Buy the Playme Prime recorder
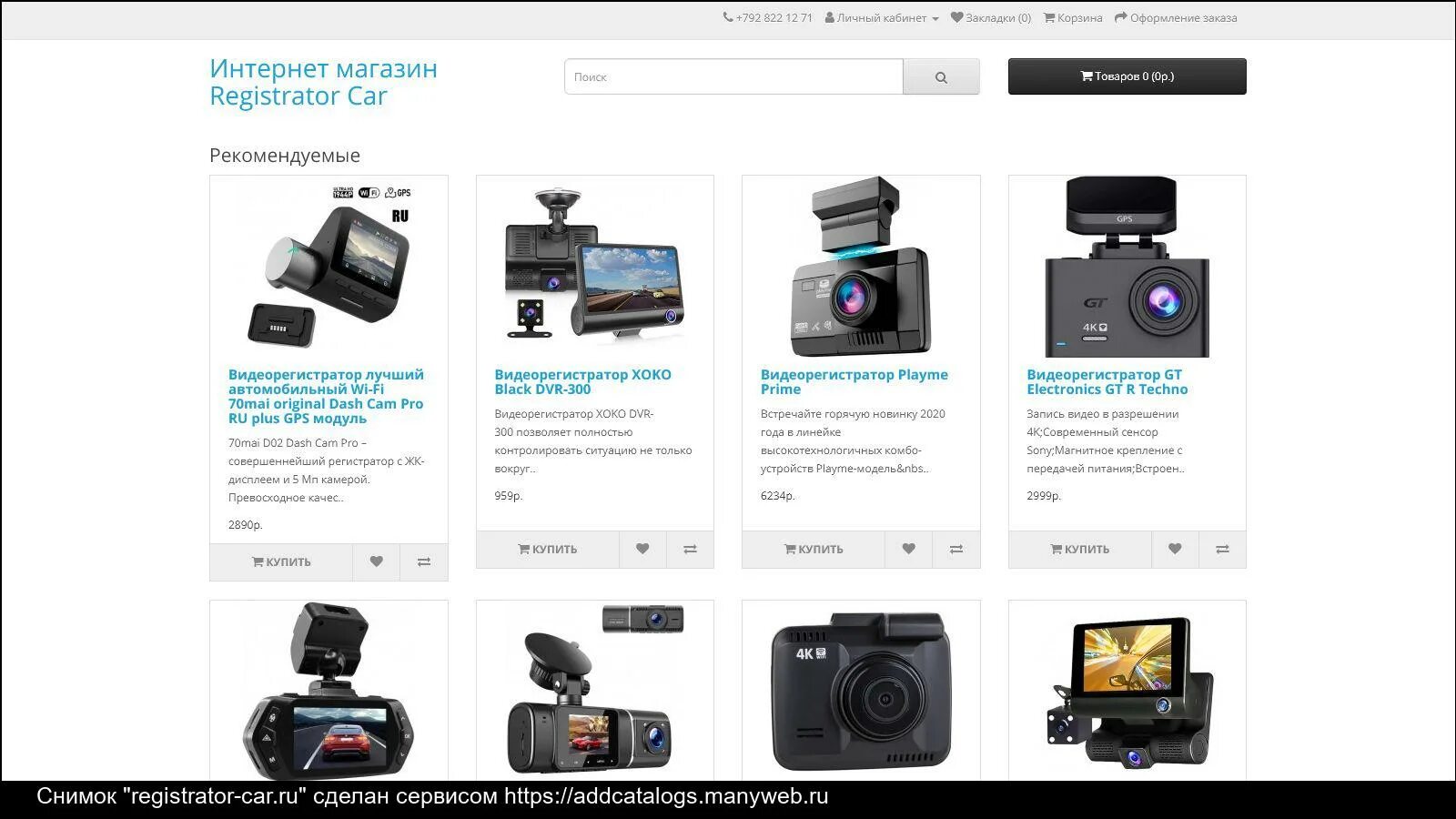The height and width of the screenshot is (819, 1456). (x=814, y=550)
